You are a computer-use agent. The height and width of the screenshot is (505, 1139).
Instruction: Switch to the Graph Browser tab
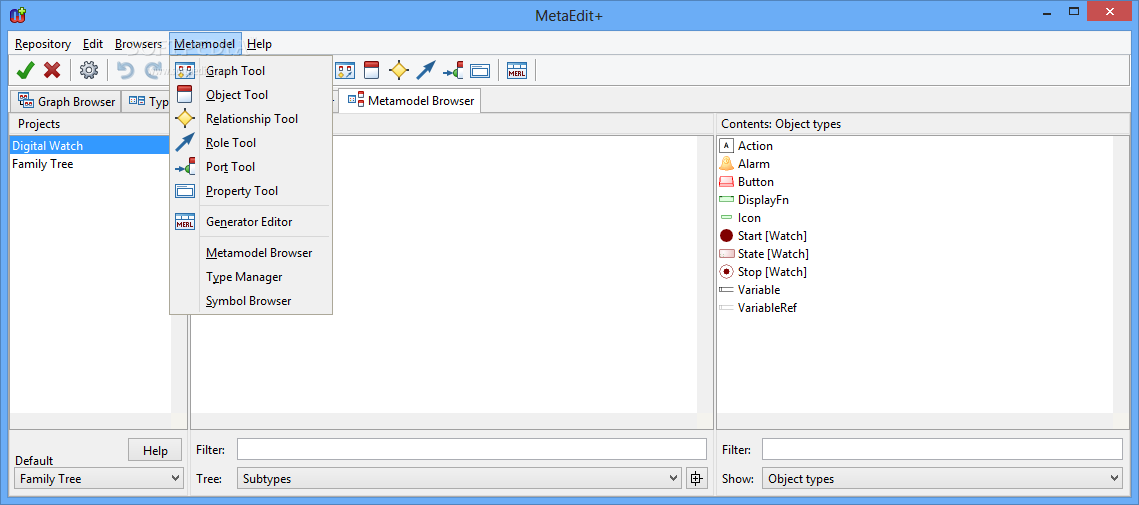coord(66,101)
